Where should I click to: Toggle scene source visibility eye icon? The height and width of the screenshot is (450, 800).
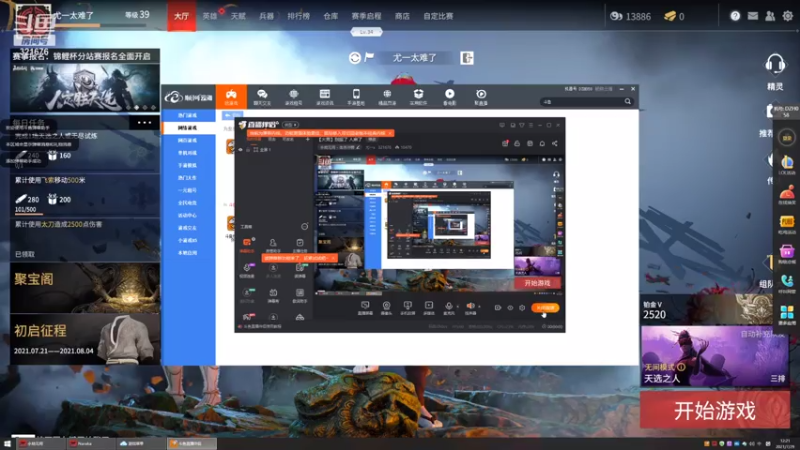(x=240, y=149)
